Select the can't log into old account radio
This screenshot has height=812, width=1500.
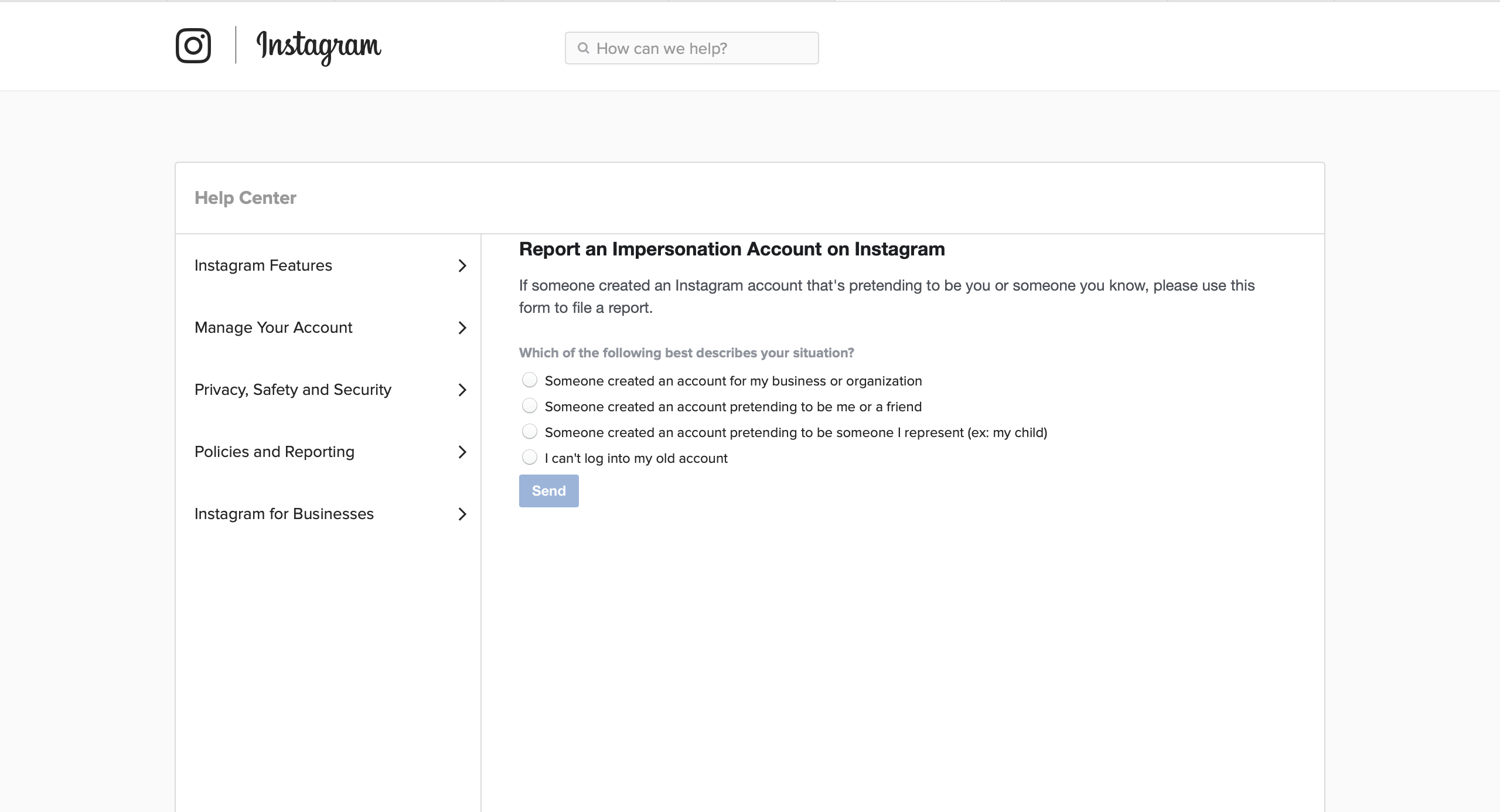coord(530,458)
